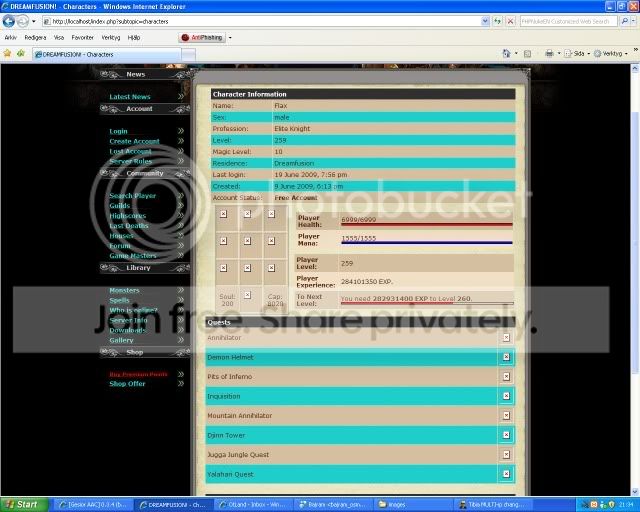Select the DREAMFUSION - Characters browser tab
640x512 pixels.
107,54
